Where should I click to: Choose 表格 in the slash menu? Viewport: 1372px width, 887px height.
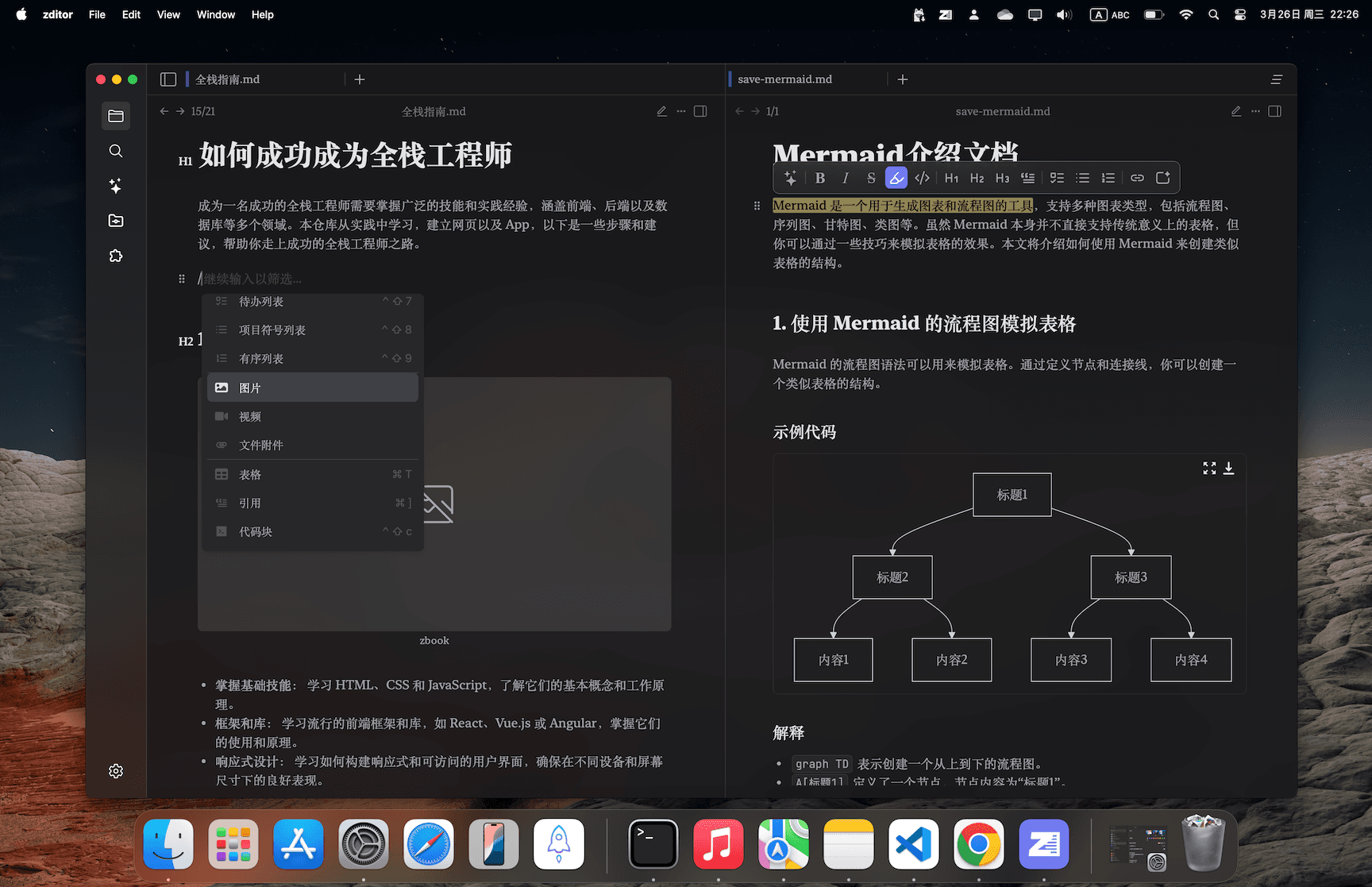tap(313, 474)
